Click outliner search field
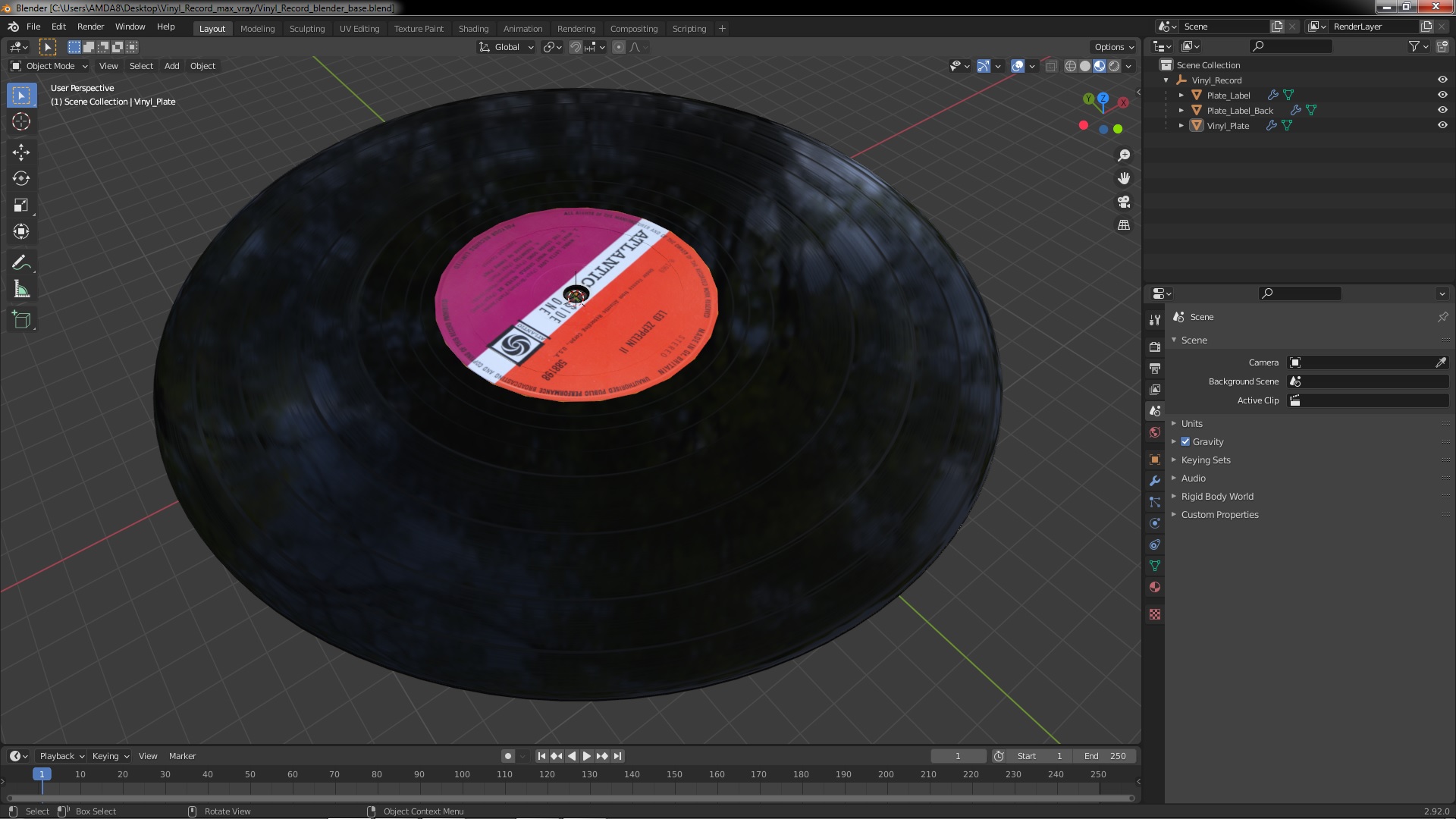This screenshot has width=1456, height=819. pos(1291,46)
